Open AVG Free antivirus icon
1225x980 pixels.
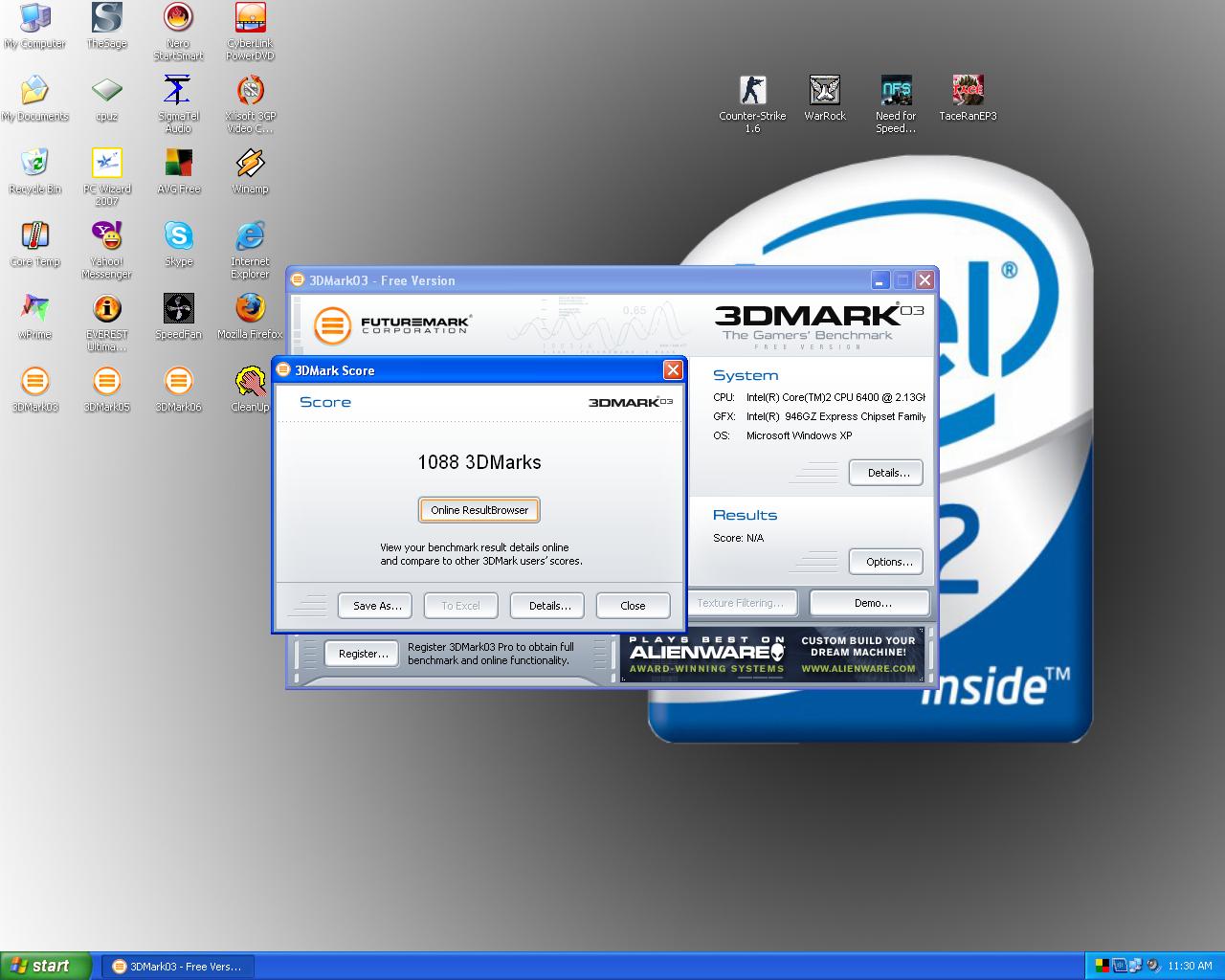pos(178,172)
